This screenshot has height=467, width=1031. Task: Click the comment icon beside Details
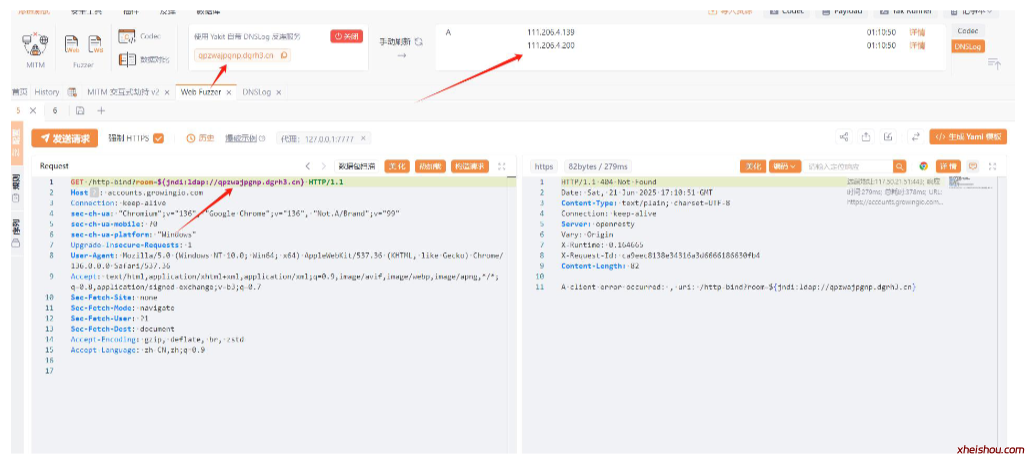click(x=973, y=166)
